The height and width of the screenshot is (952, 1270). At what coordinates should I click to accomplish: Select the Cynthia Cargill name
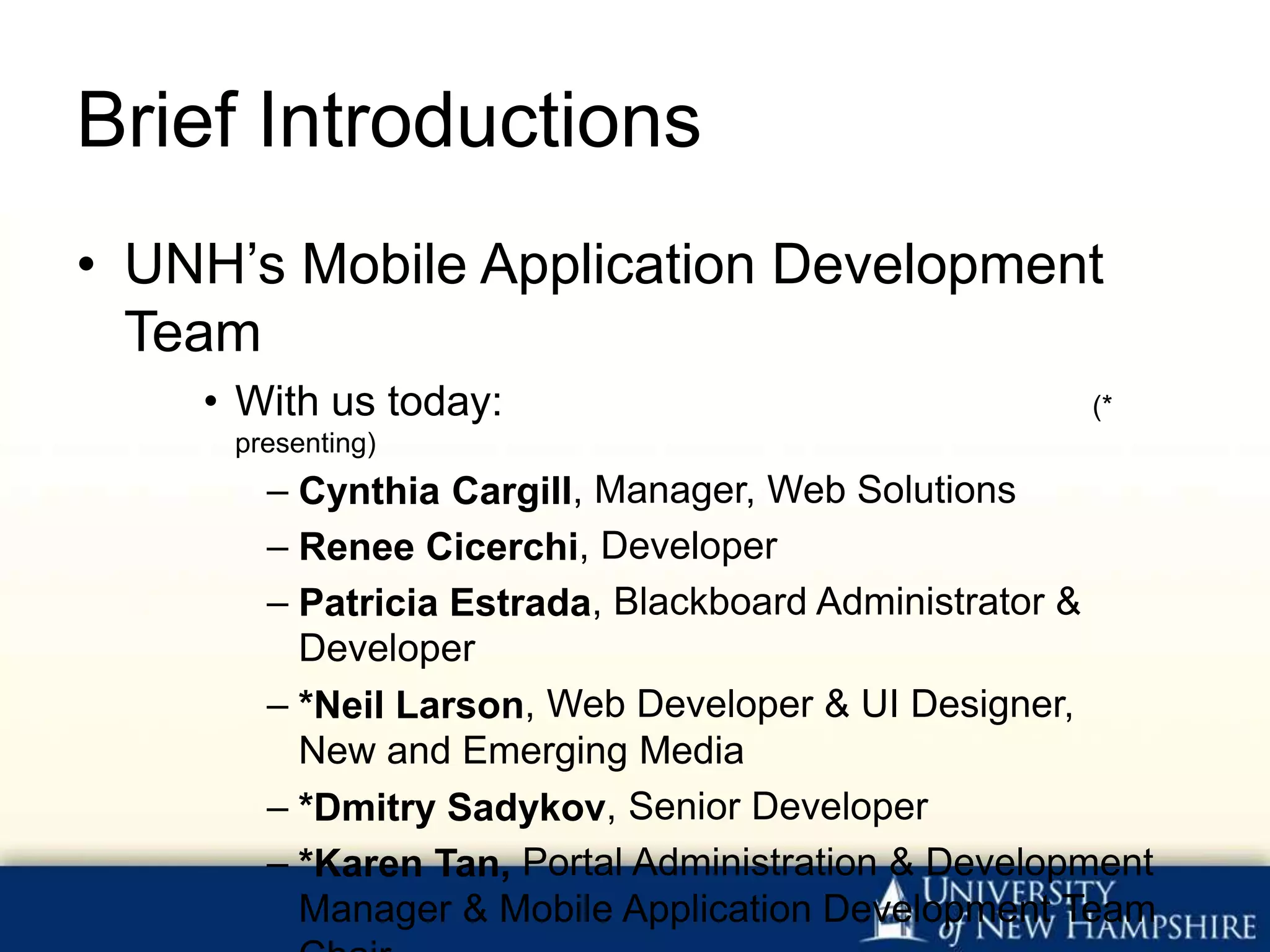[435, 491]
